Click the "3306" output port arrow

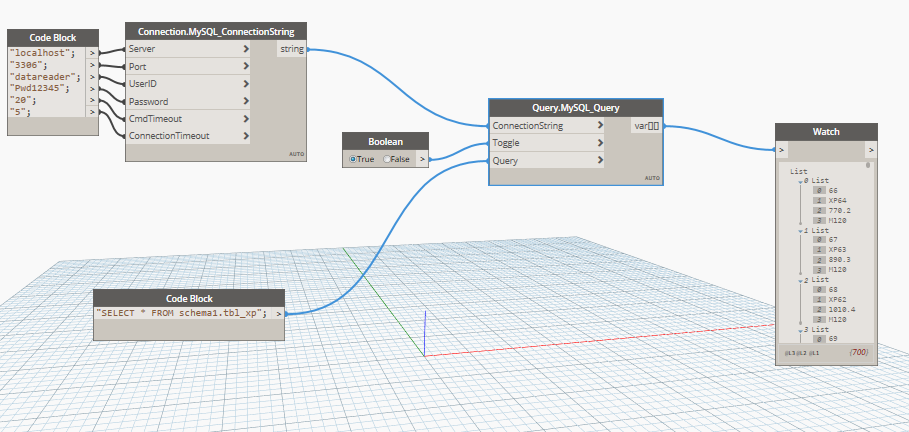coord(92,64)
